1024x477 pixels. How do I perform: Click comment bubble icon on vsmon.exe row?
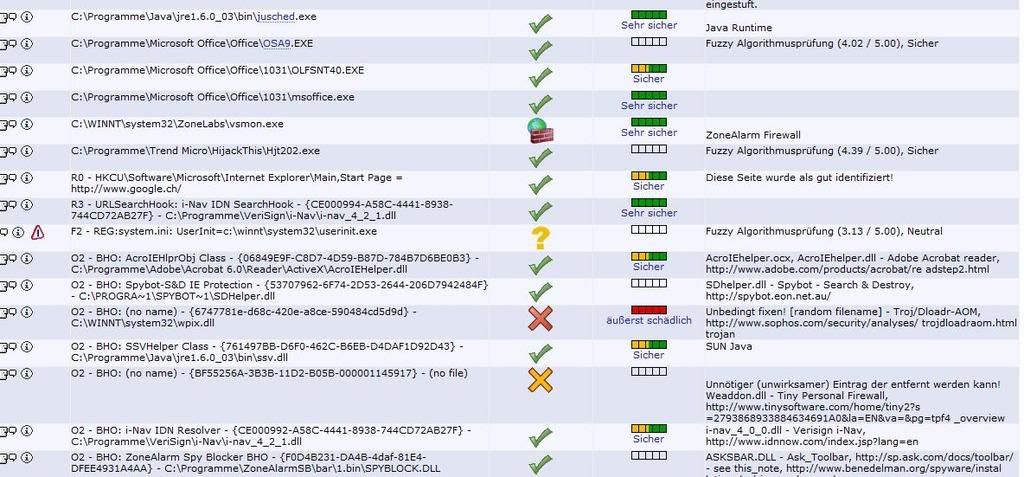[x=12, y=125]
